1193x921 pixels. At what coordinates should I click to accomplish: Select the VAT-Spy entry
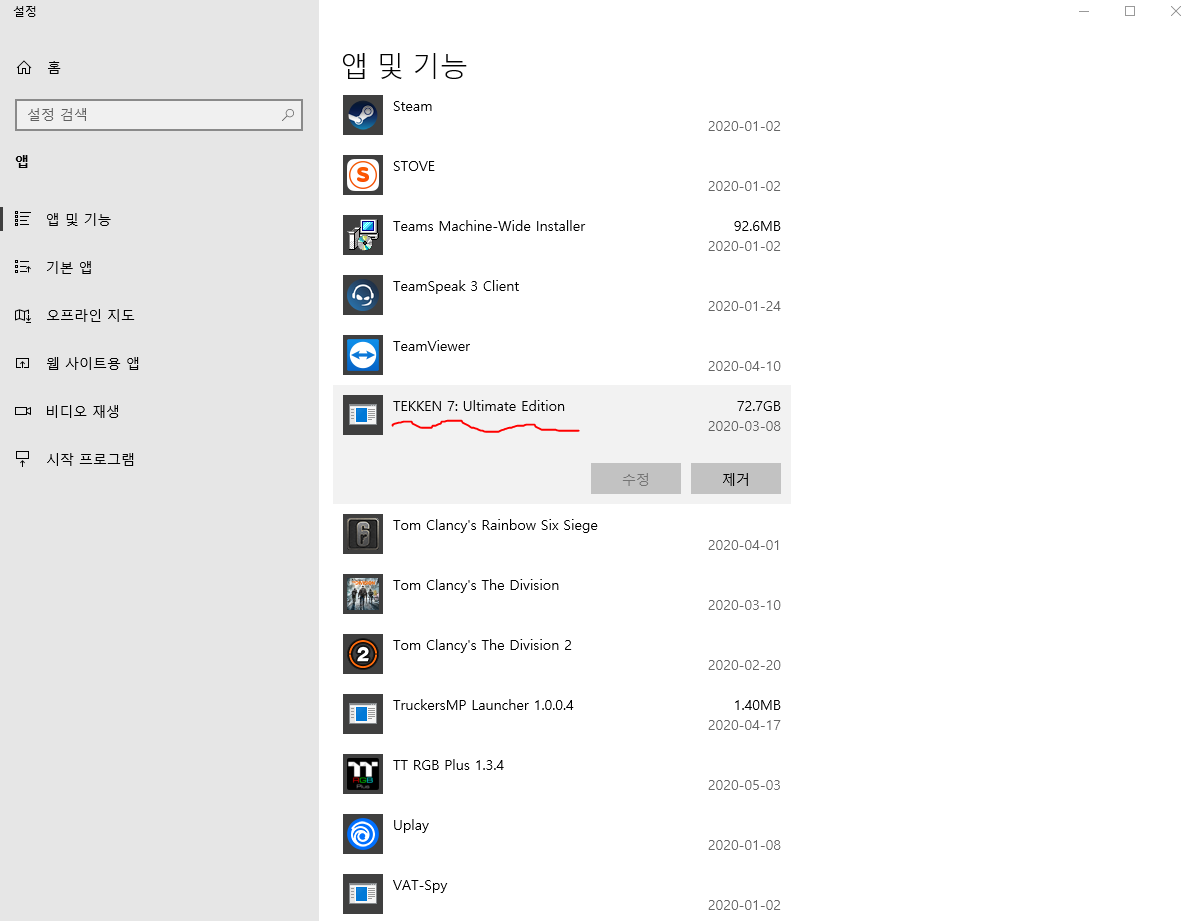pos(562,894)
